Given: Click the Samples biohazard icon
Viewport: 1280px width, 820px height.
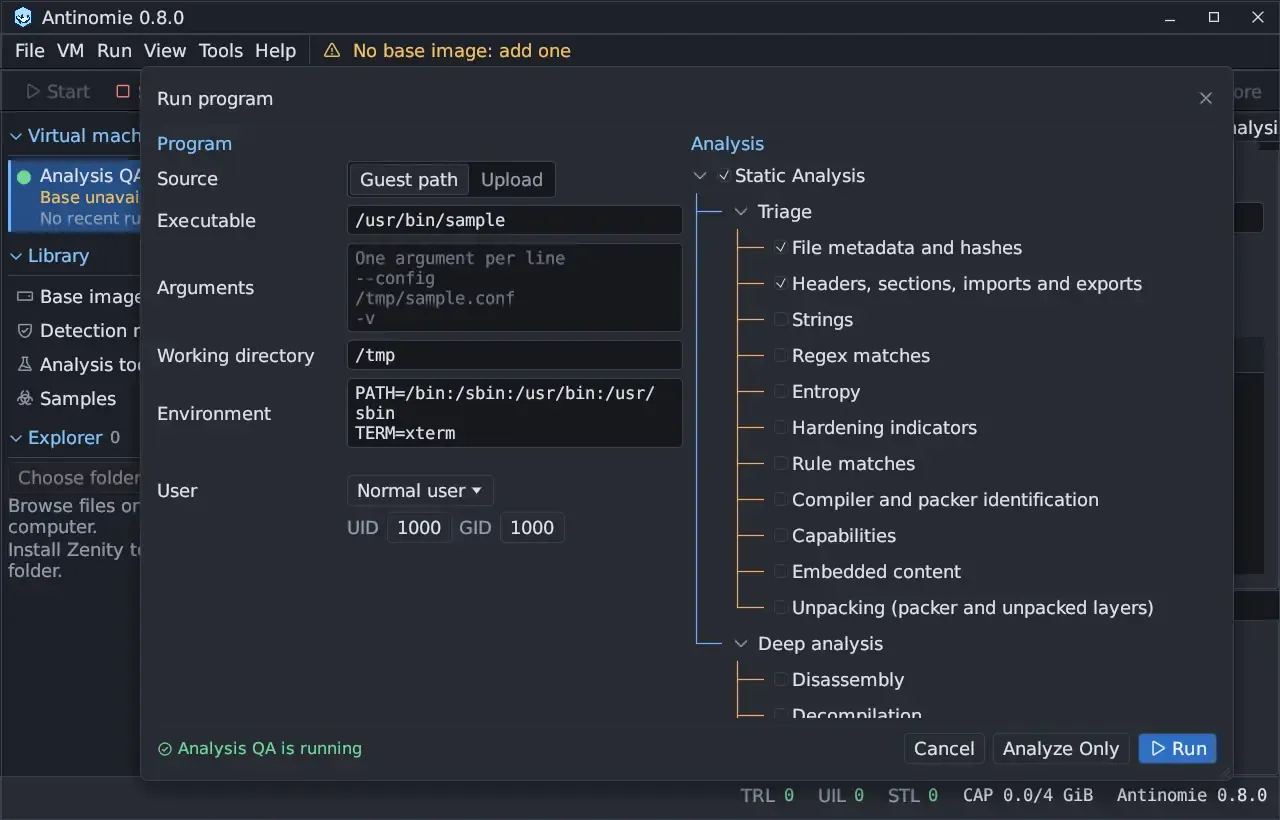Looking at the screenshot, I should coord(25,399).
